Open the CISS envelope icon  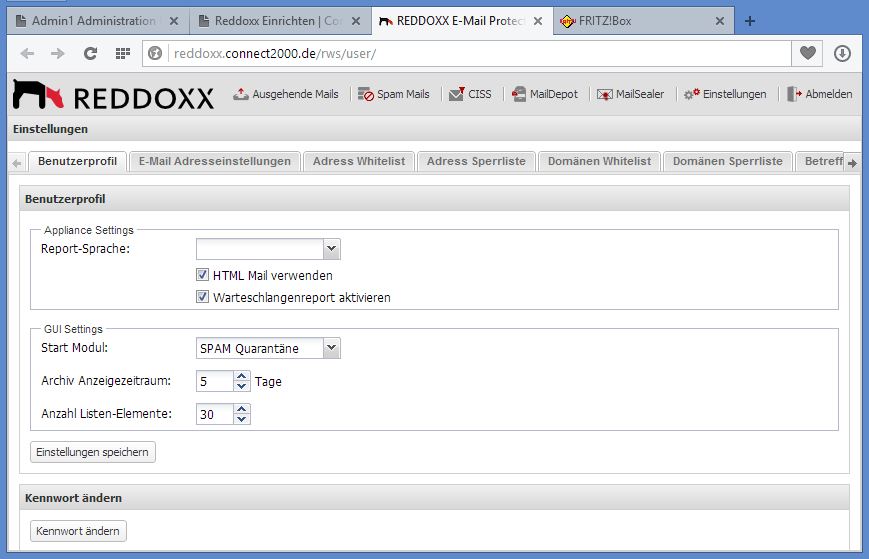click(456, 94)
